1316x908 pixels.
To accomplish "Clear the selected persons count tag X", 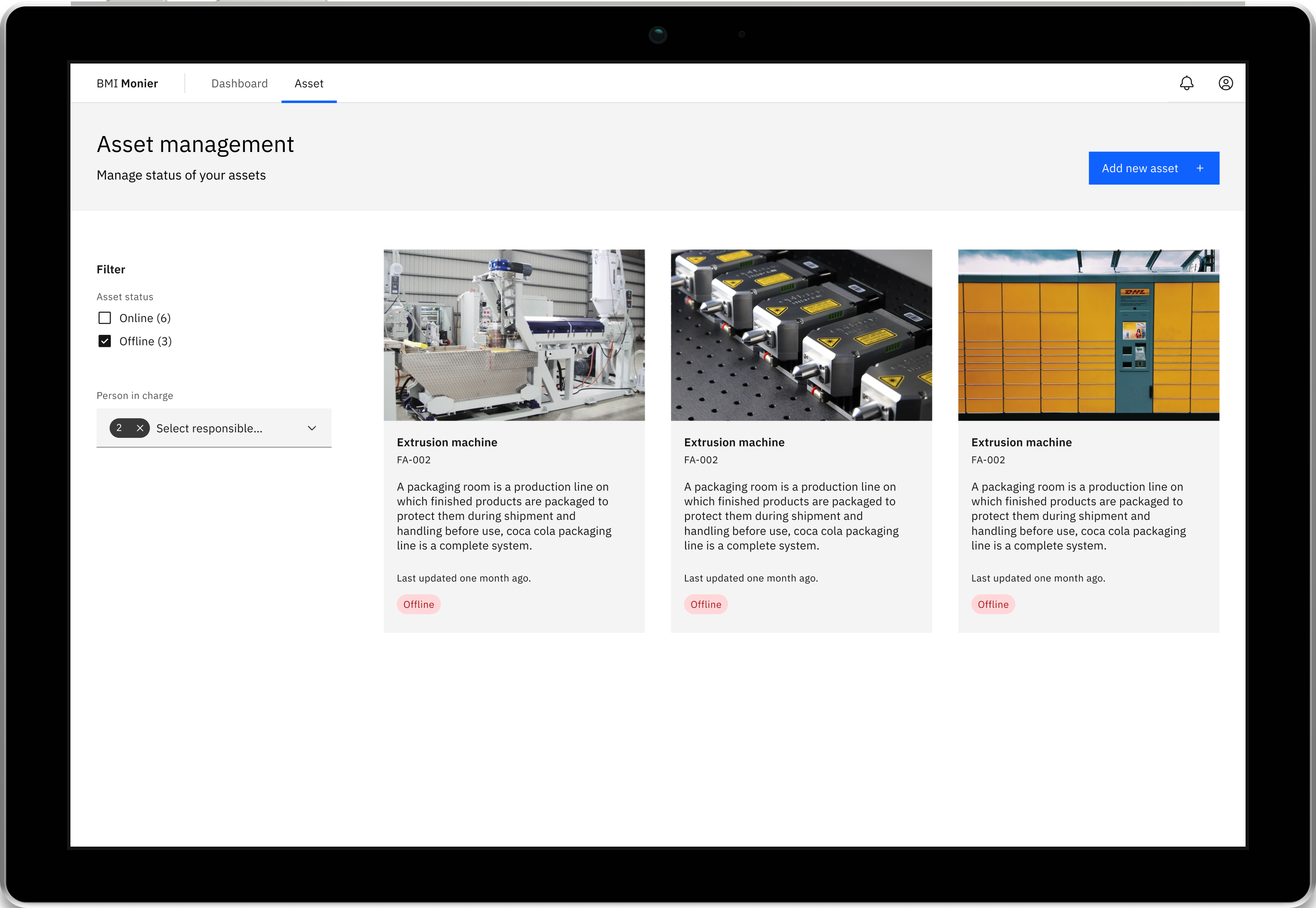I will click(140, 428).
